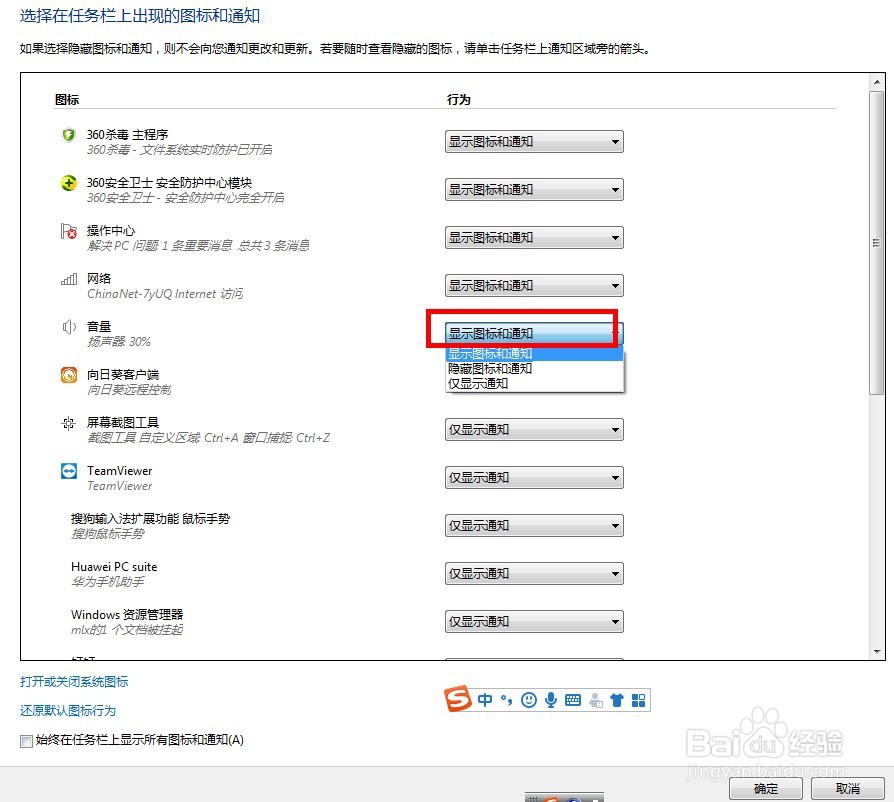Open behavior dropdown for 搜狗输入法扩展功能

534,525
